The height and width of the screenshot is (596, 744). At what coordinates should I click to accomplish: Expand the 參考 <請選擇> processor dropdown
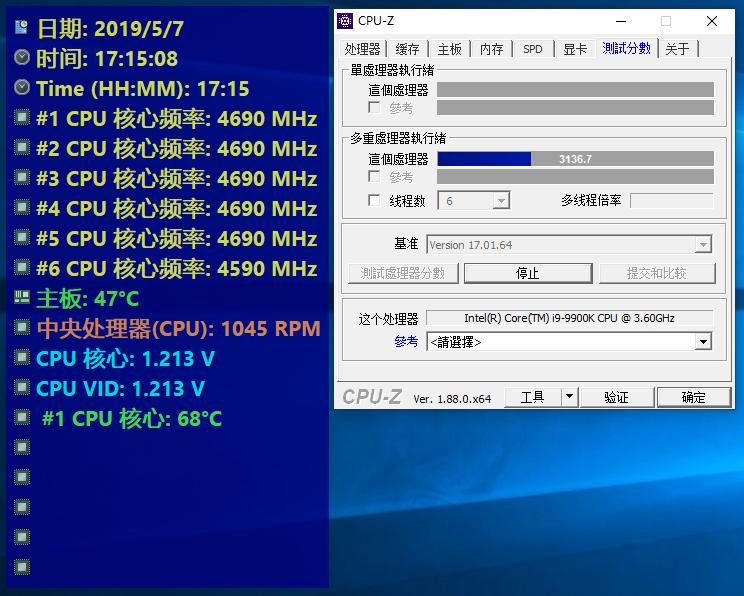pos(703,342)
